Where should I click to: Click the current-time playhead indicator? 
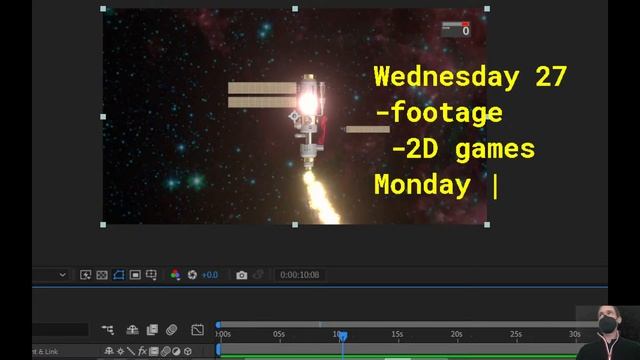[x=343, y=336]
